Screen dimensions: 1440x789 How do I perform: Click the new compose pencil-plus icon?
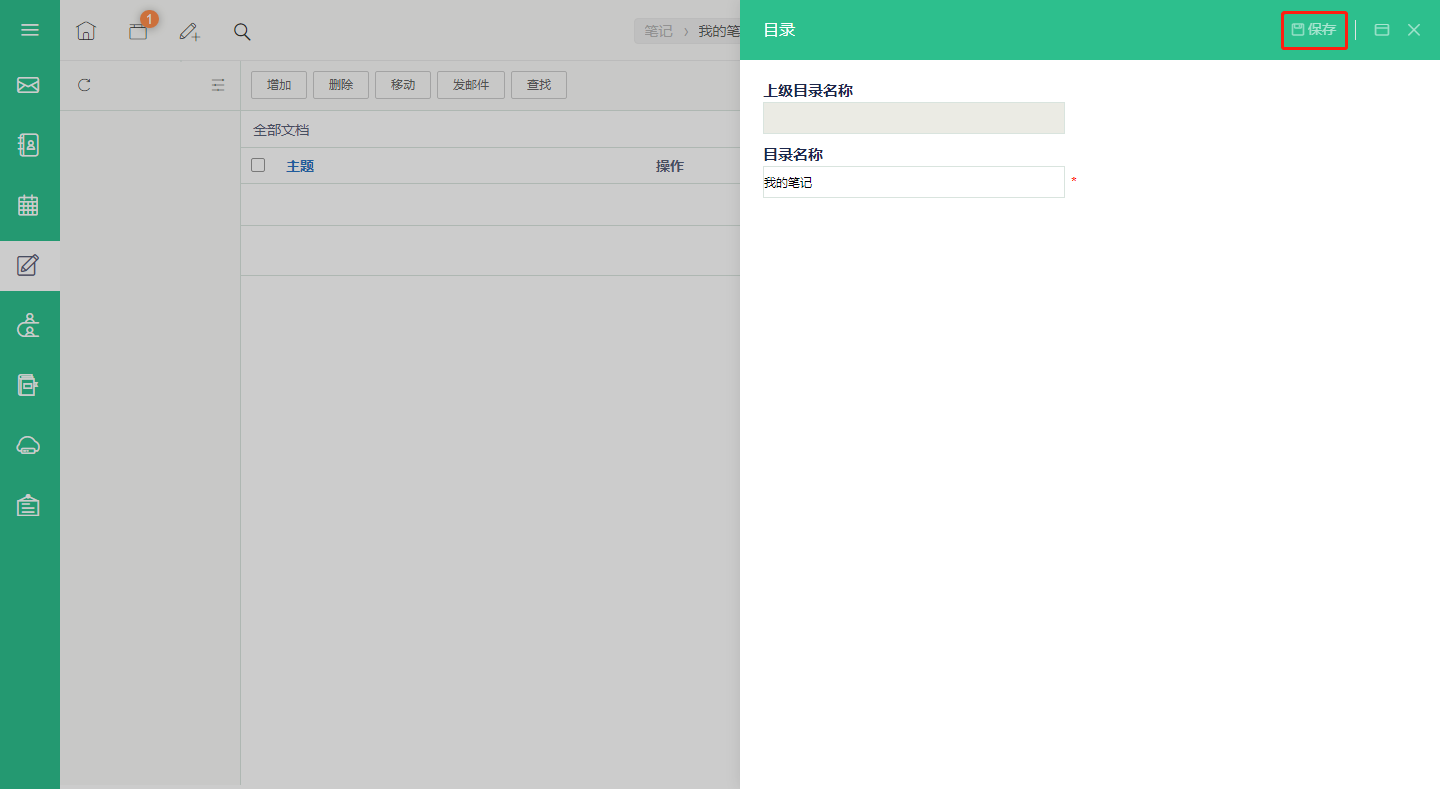(189, 31)
